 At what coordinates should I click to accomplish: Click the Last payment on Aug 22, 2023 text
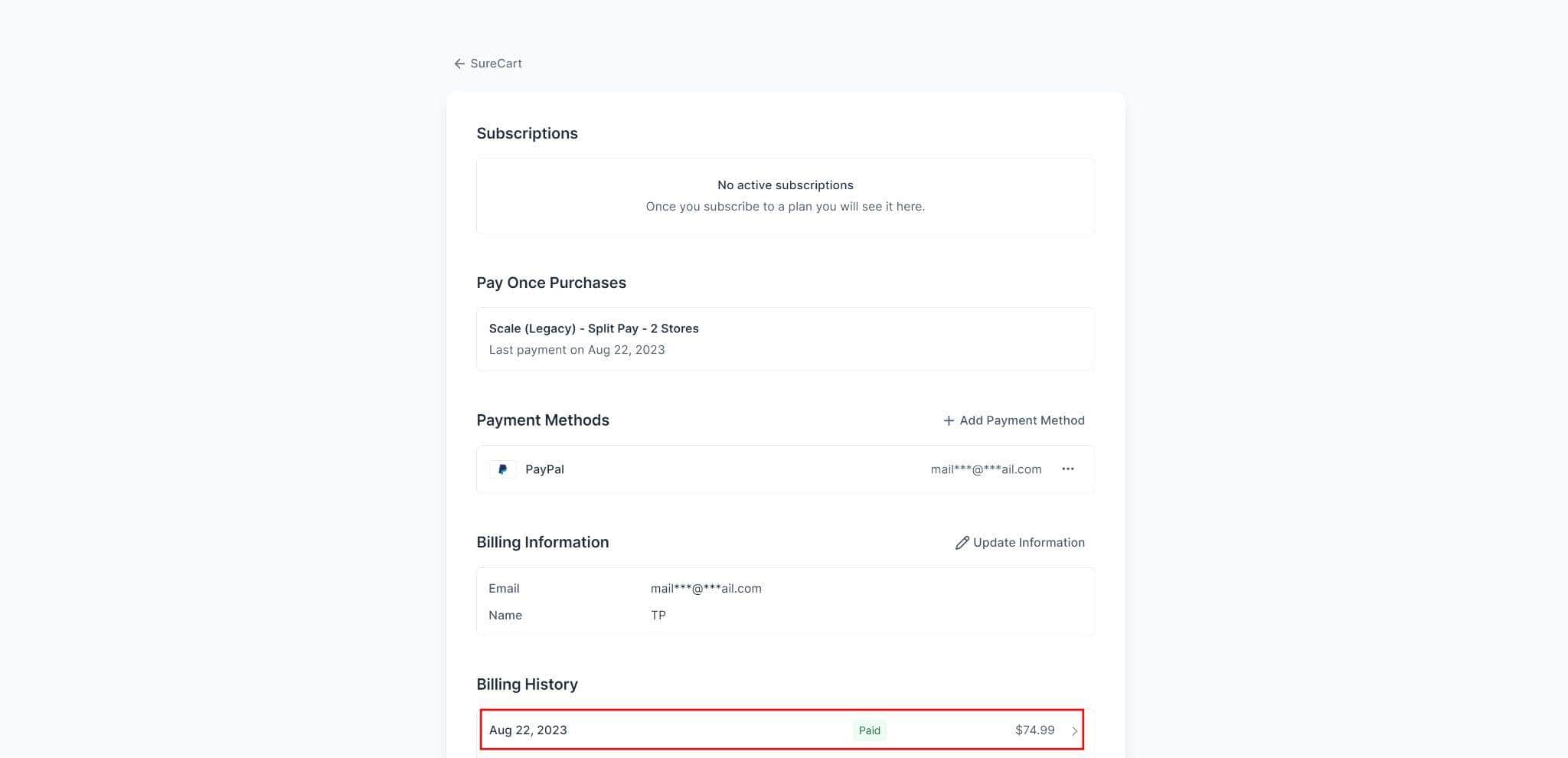point(577,350)
